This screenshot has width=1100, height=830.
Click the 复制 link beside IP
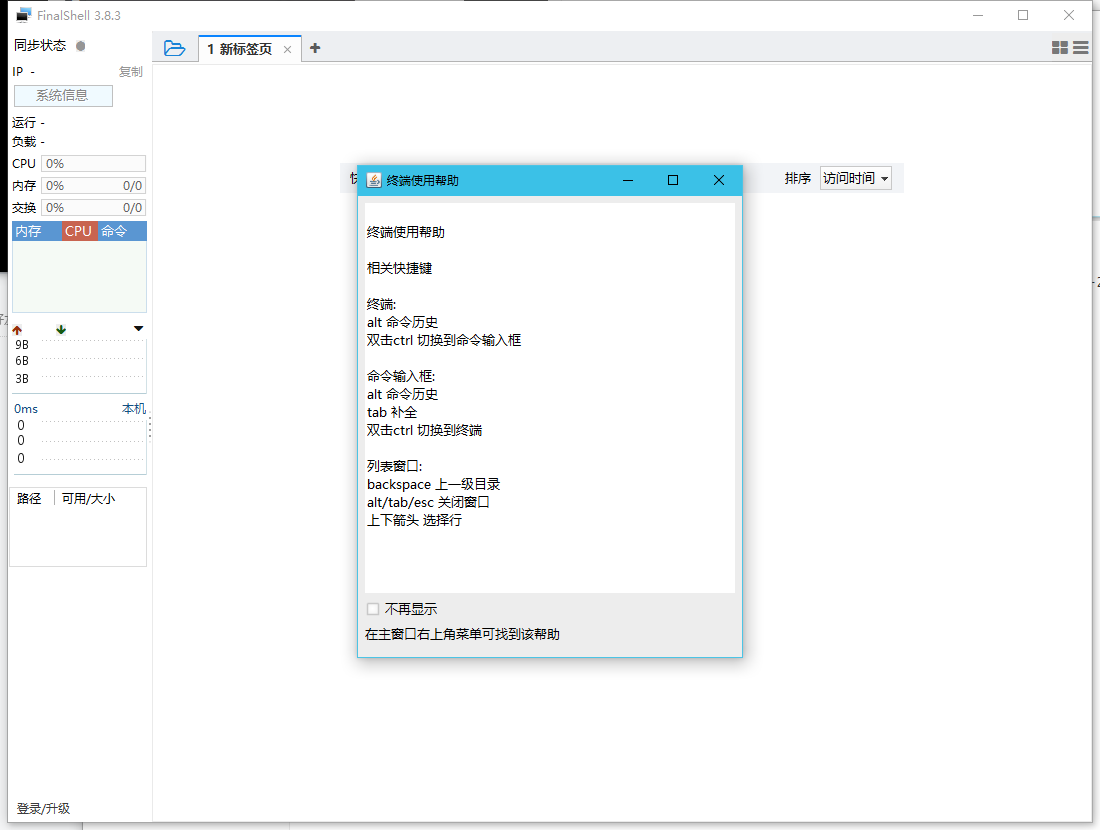point(131,72)
